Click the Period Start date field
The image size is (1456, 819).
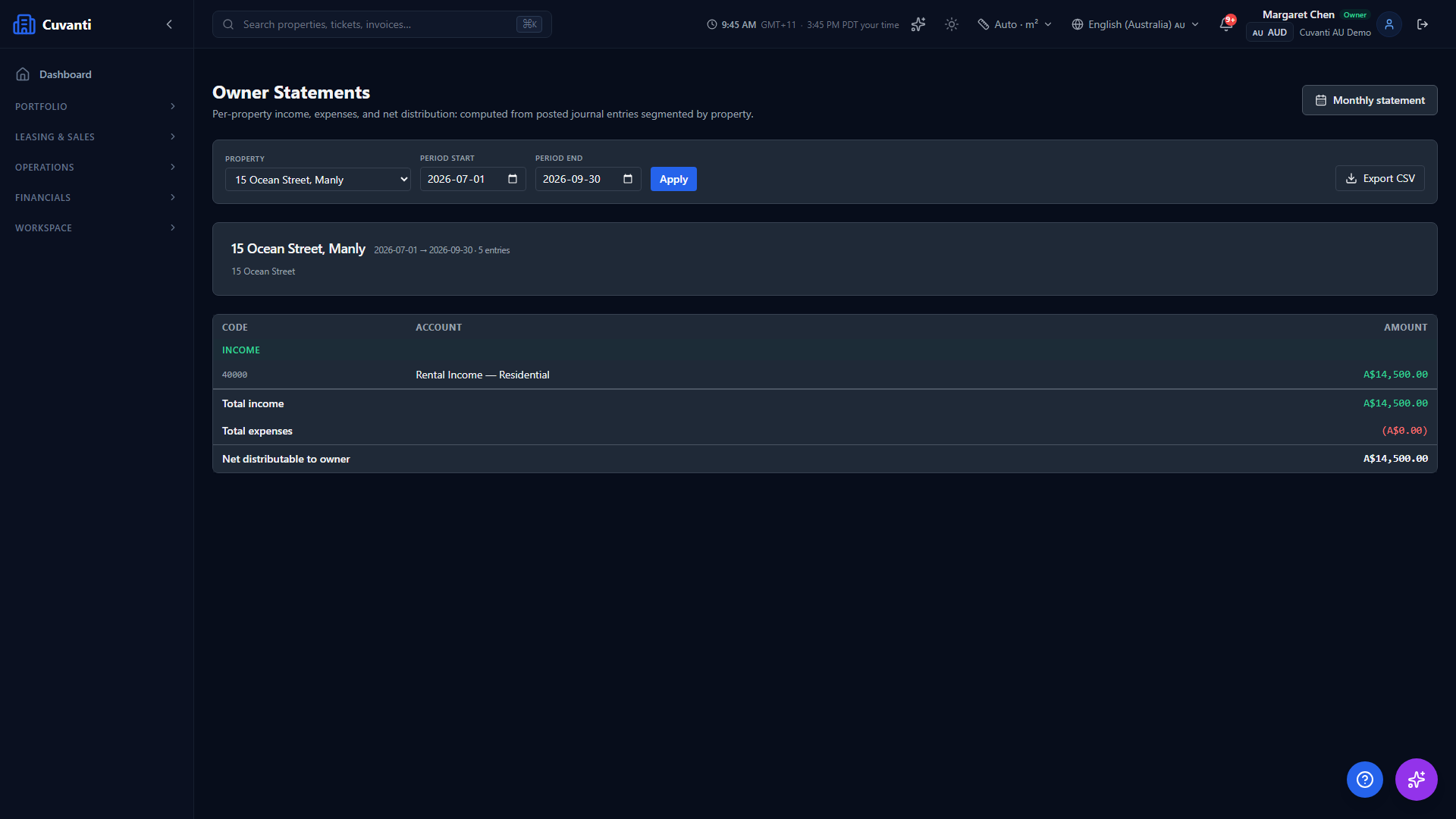pos(473,179)
